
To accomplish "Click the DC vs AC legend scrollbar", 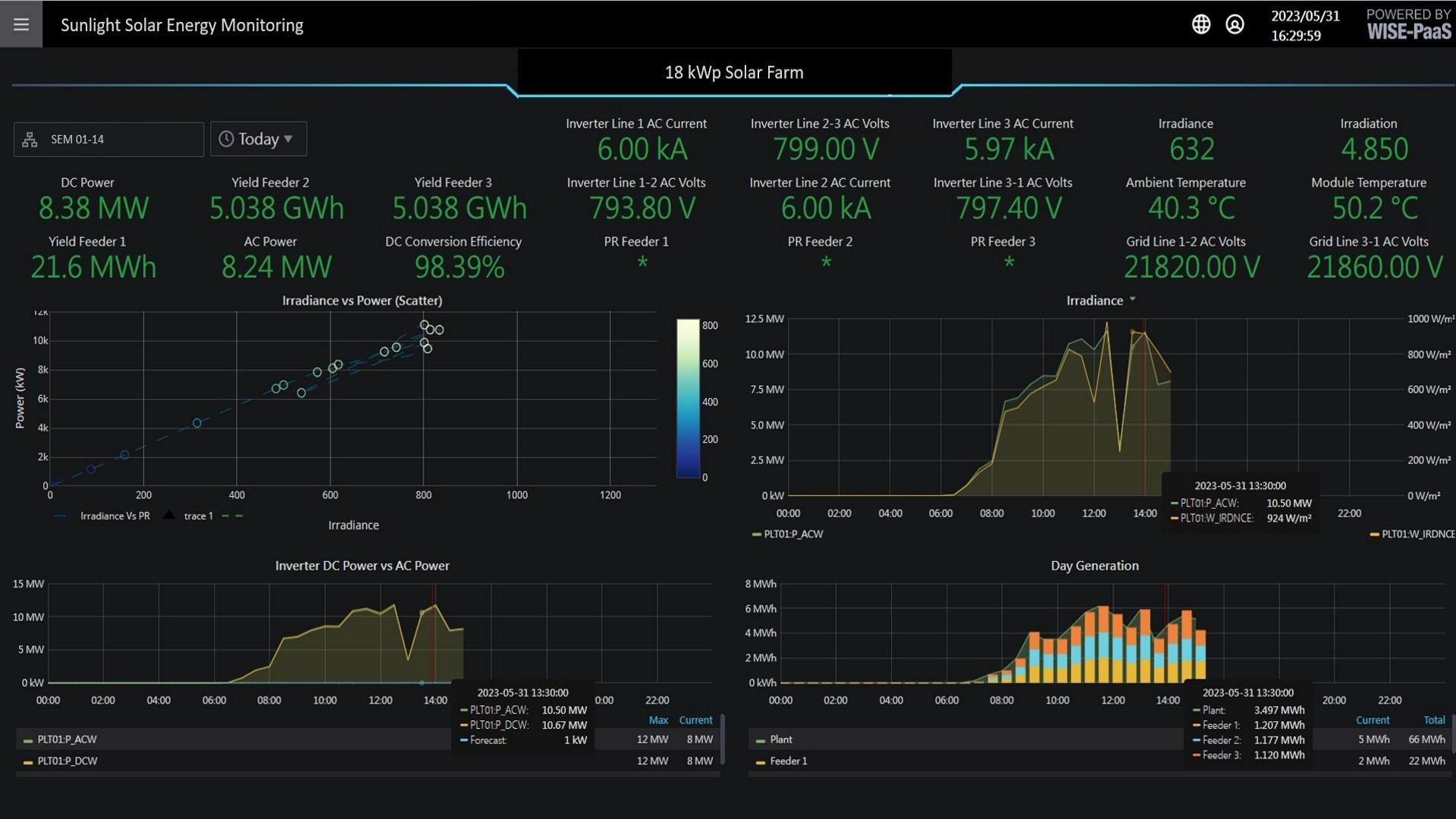I will 722,739.
